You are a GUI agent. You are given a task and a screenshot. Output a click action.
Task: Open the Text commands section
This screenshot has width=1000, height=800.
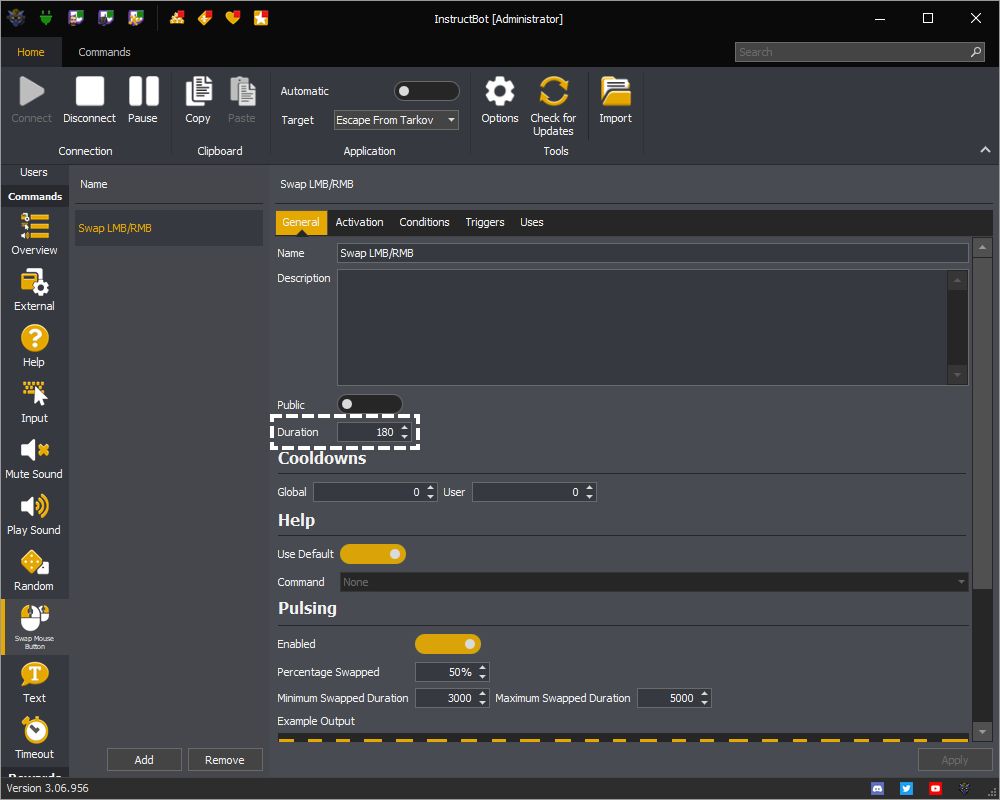pyautogui.click(x=34, y=682)
